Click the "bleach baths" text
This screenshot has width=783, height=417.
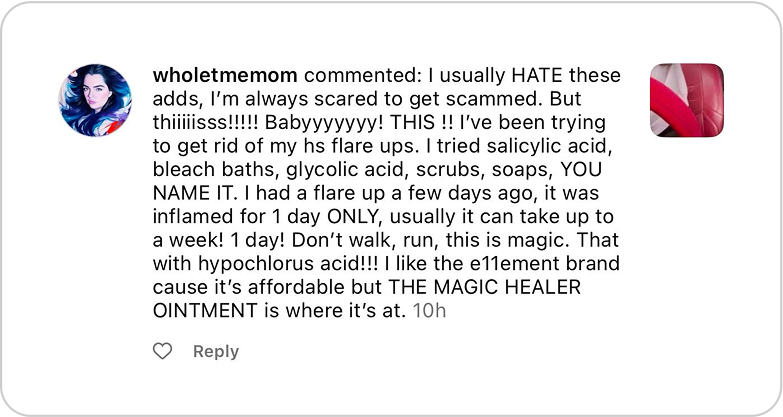(x=211, y=170)
